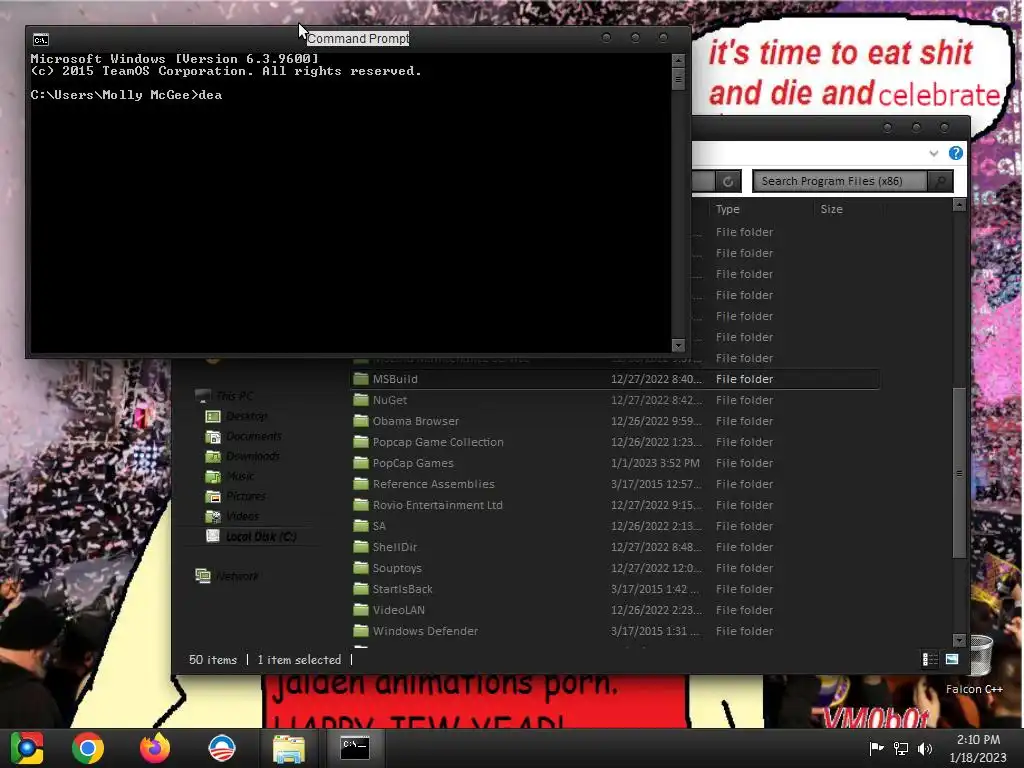Viewport: 1024px width, 768px height.
Task: Open Pictures in navigation pane
Action: point(236,496)
